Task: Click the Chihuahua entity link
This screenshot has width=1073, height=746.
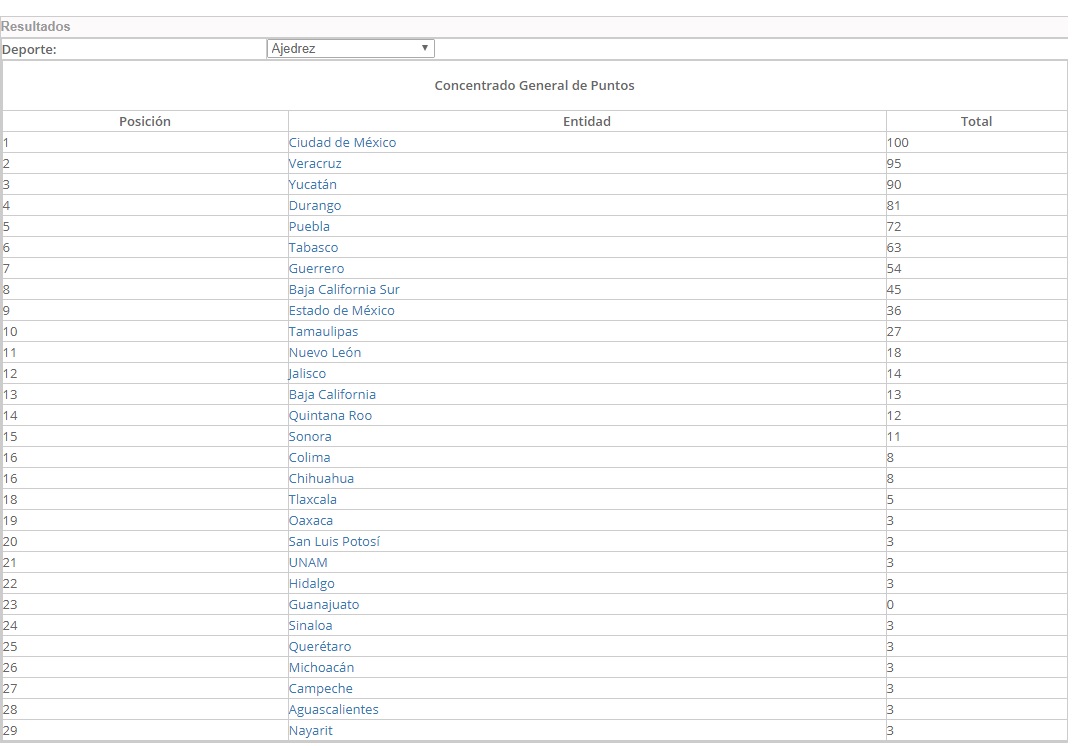Action: pos(321,479)
